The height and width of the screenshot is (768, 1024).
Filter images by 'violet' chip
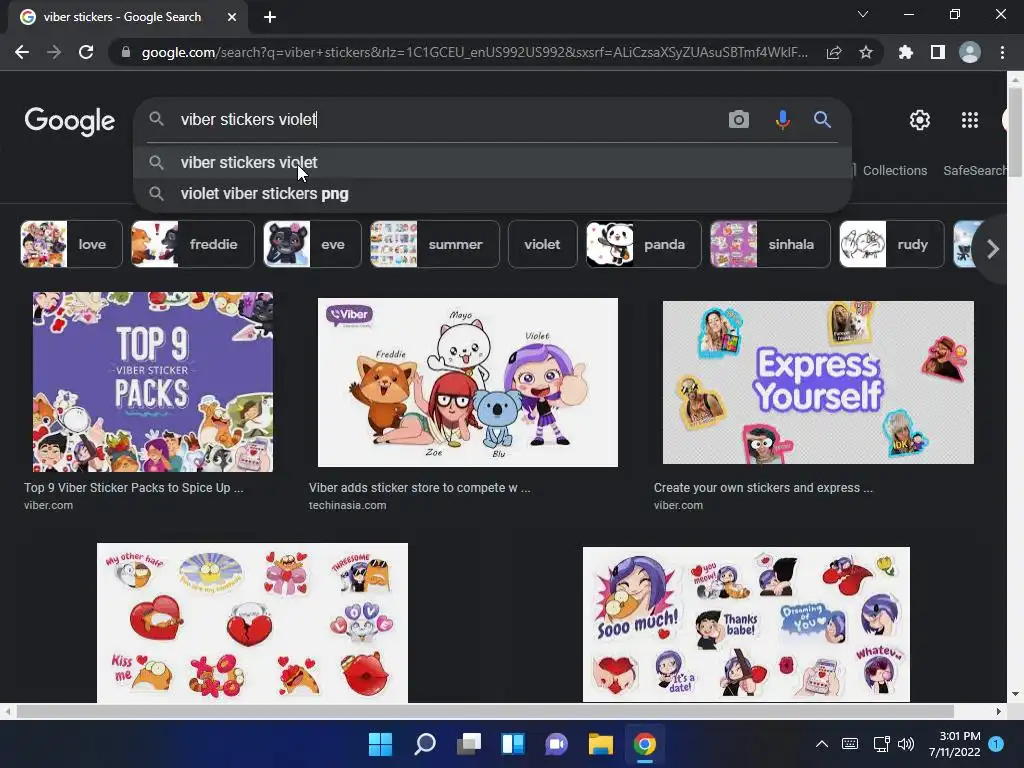point(543,244)
